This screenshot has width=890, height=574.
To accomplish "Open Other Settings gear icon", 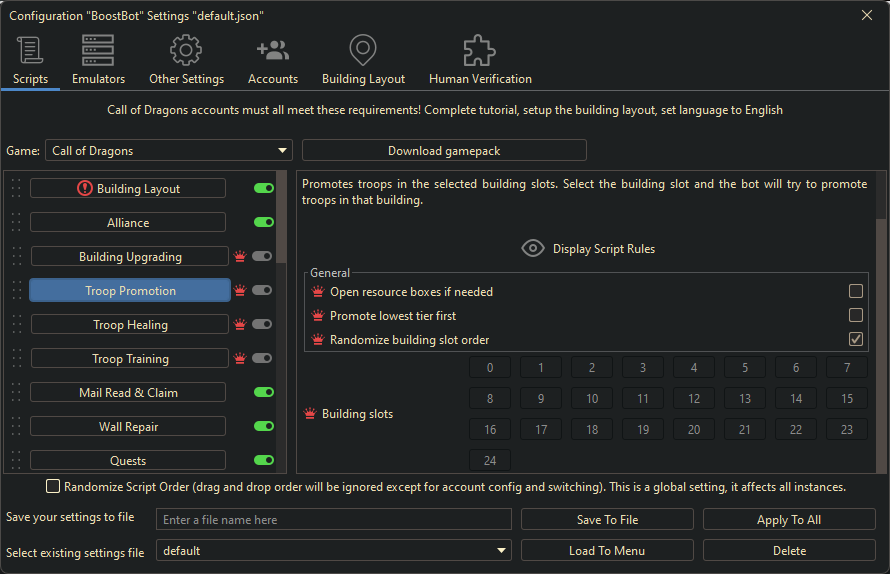I will click(x=186, y=51).
